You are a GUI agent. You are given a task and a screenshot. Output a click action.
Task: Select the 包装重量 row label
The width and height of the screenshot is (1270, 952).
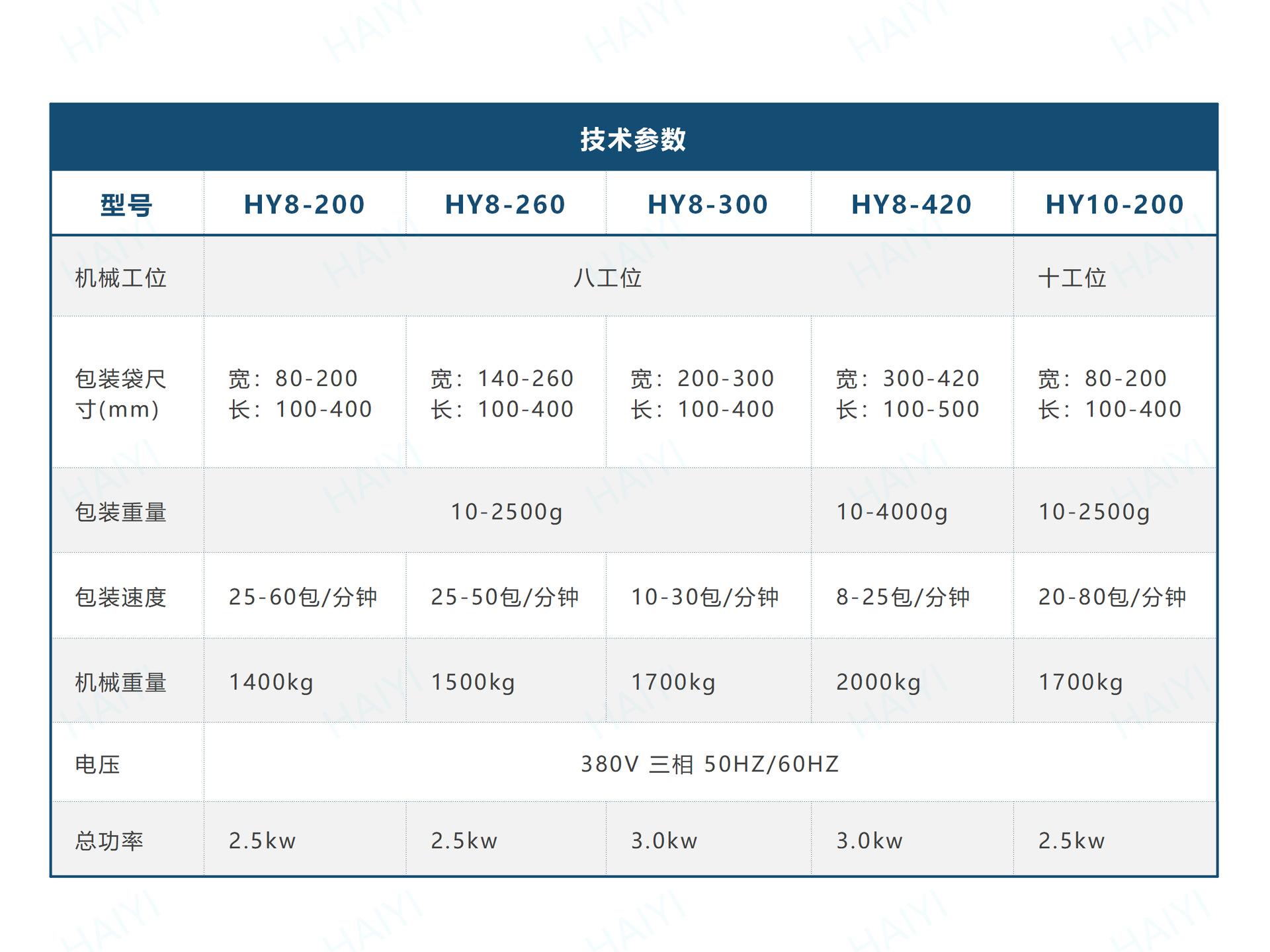pyautogui.click(x=120, y=512)
